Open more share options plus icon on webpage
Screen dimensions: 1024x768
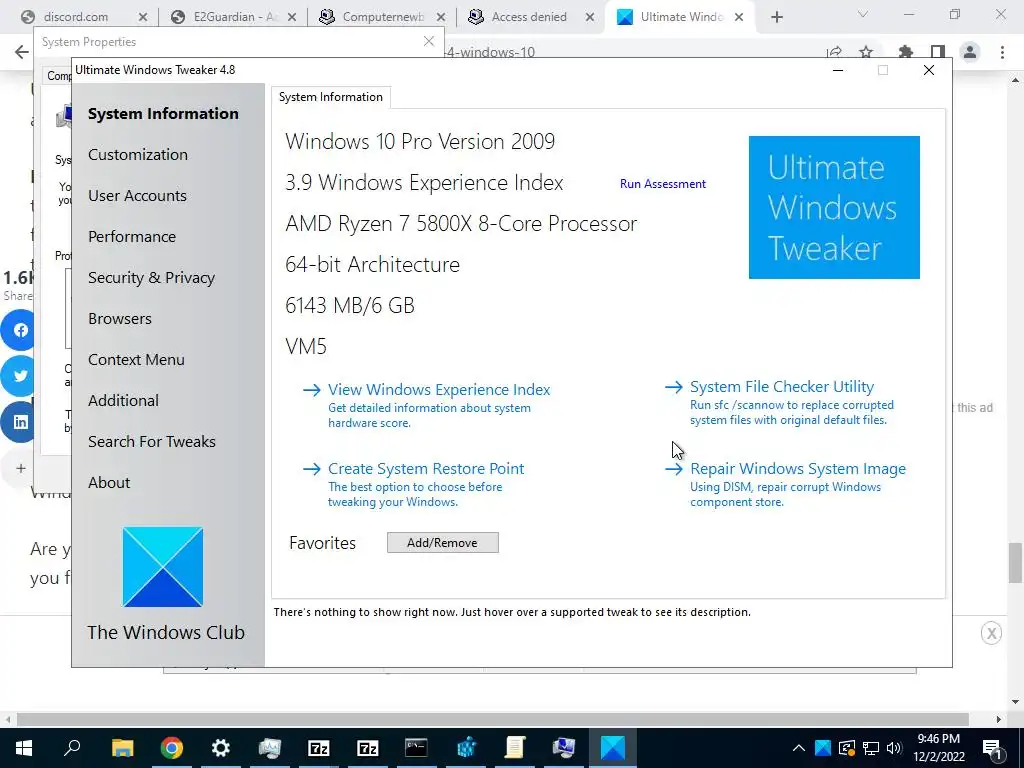point(20,468)
